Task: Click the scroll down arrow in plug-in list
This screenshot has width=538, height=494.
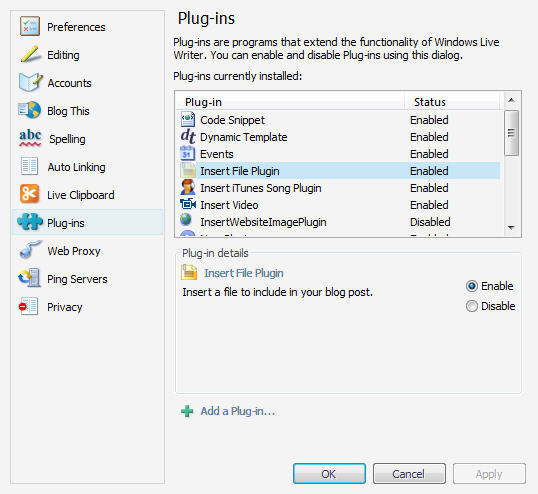Action: coord(511,227)
